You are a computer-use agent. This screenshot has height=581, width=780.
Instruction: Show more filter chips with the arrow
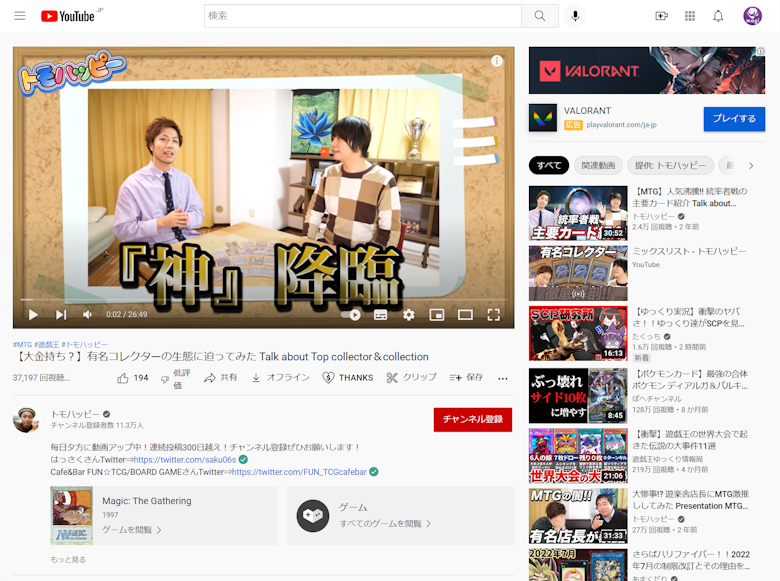tap(751, 166)
